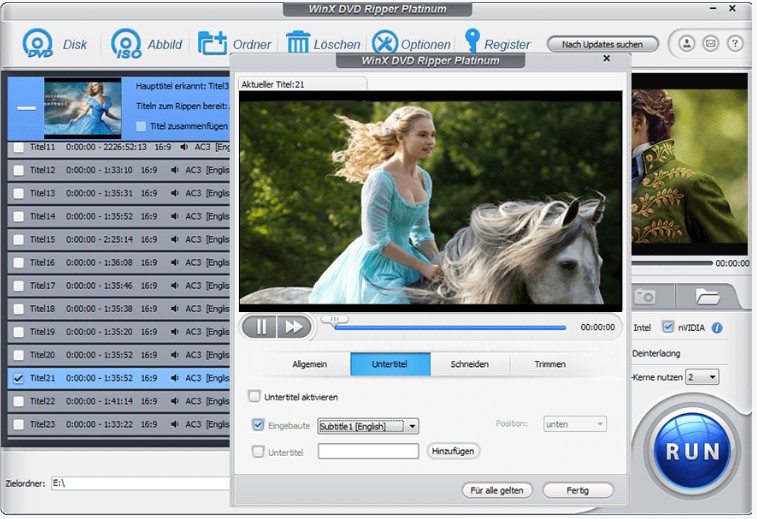Click the fast-forward button in the preview

[294, 327]
